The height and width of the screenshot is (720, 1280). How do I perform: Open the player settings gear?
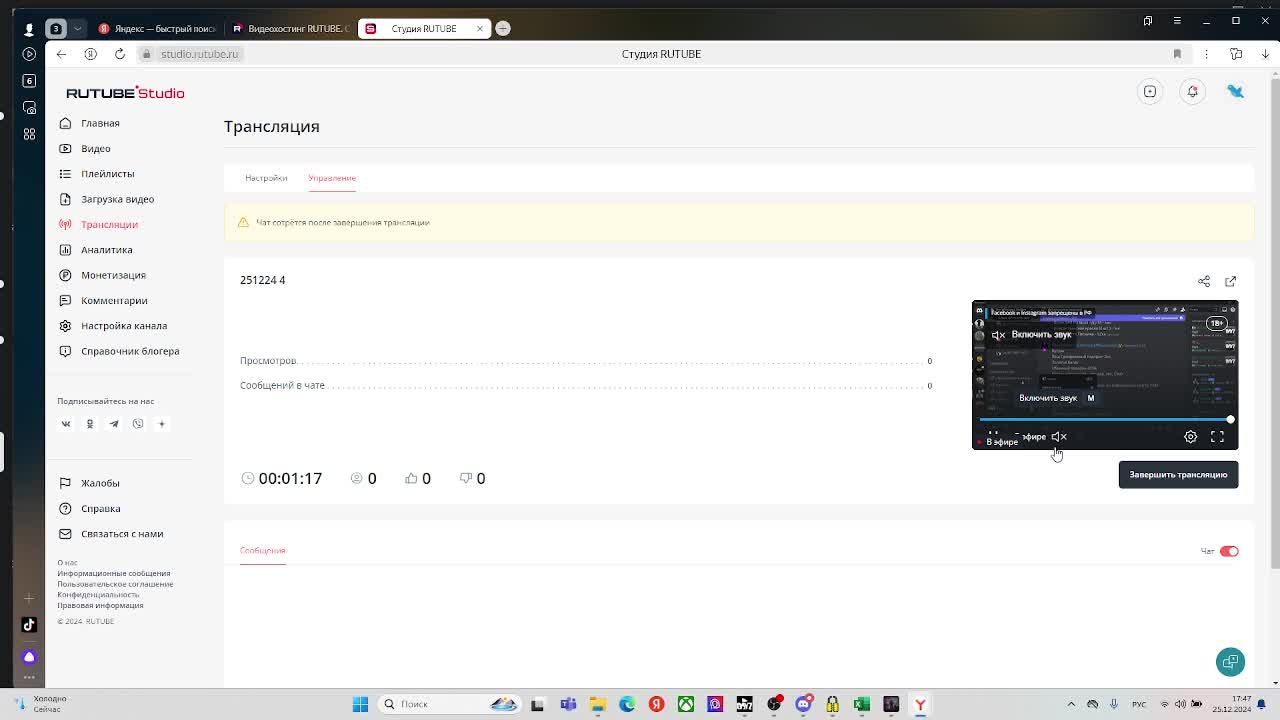tap(1190, 437)
